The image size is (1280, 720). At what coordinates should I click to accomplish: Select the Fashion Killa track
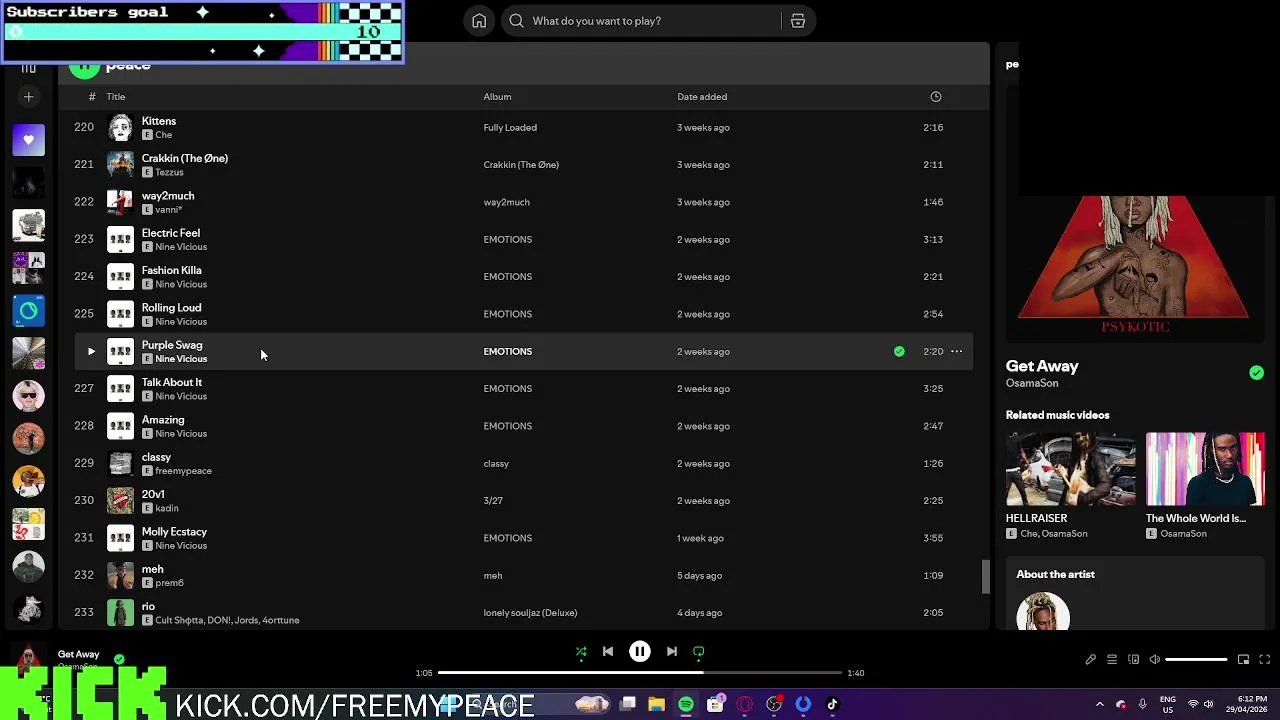coord(172,270)
